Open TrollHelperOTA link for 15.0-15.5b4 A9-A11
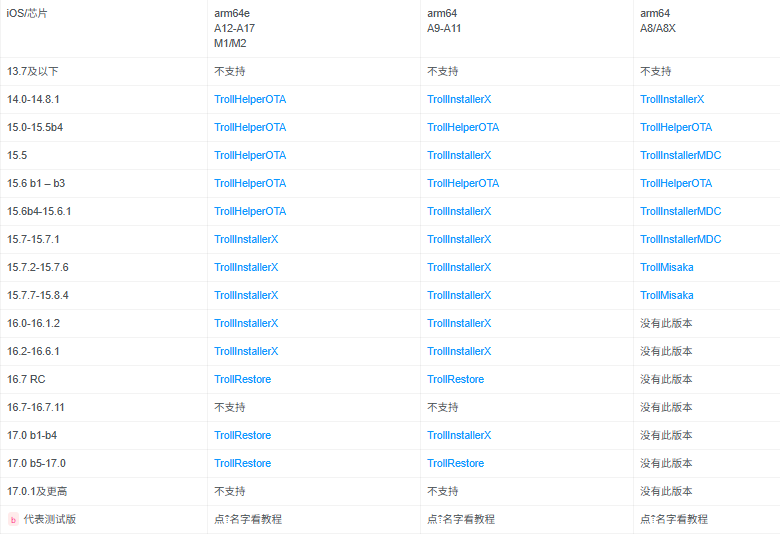 (x=463, y=127)
